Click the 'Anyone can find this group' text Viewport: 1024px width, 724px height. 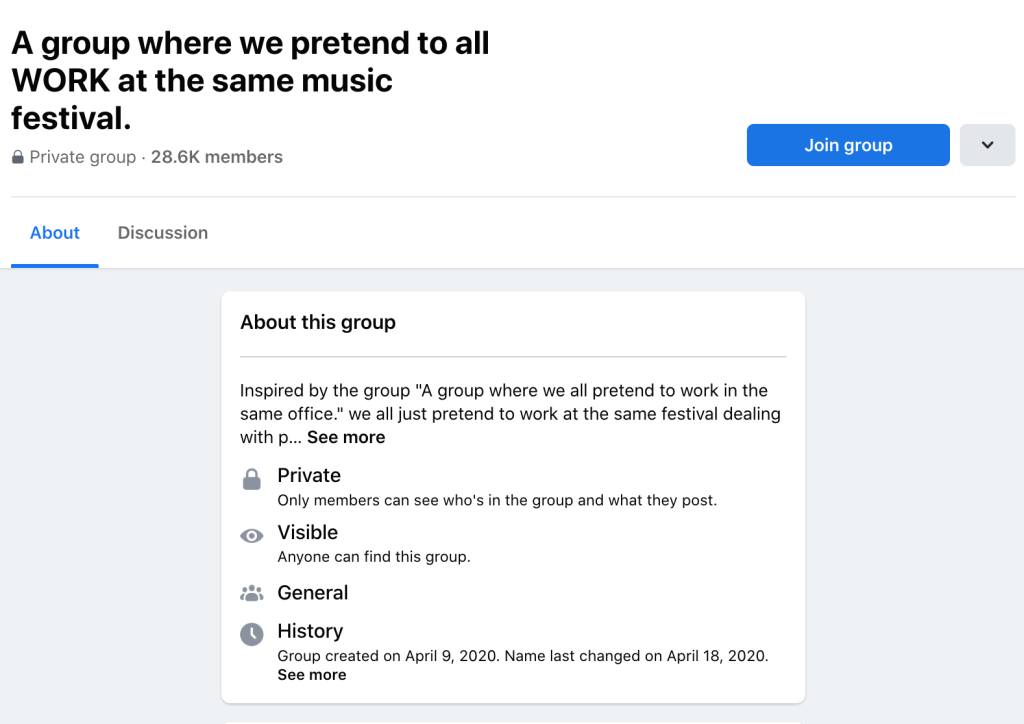coord(374,557)
